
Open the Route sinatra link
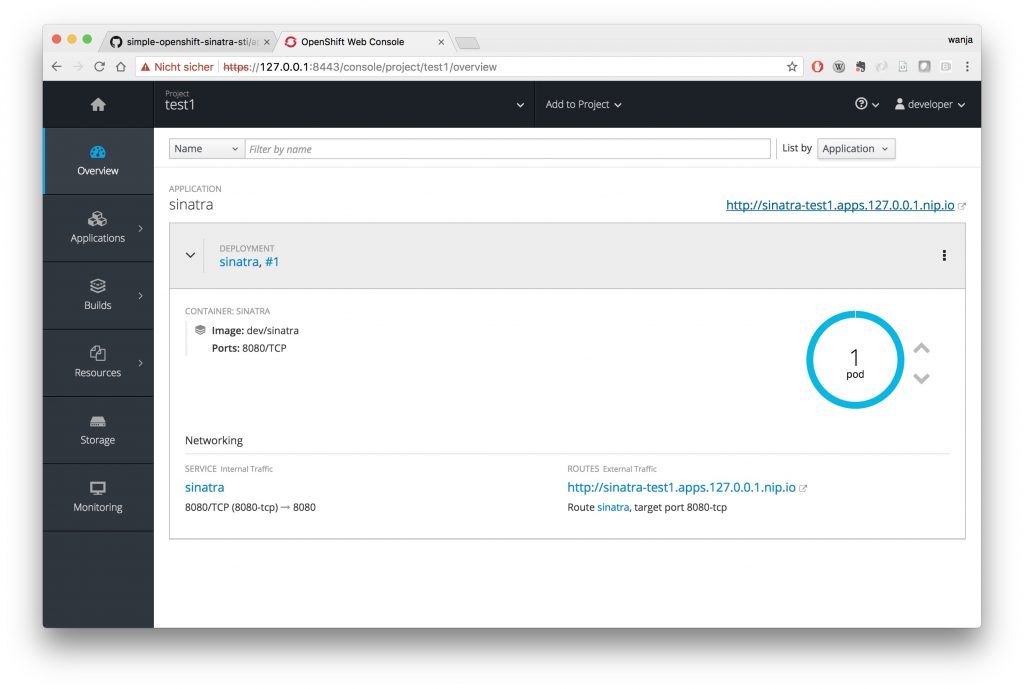pyautogui.click(x=613, y=507)
